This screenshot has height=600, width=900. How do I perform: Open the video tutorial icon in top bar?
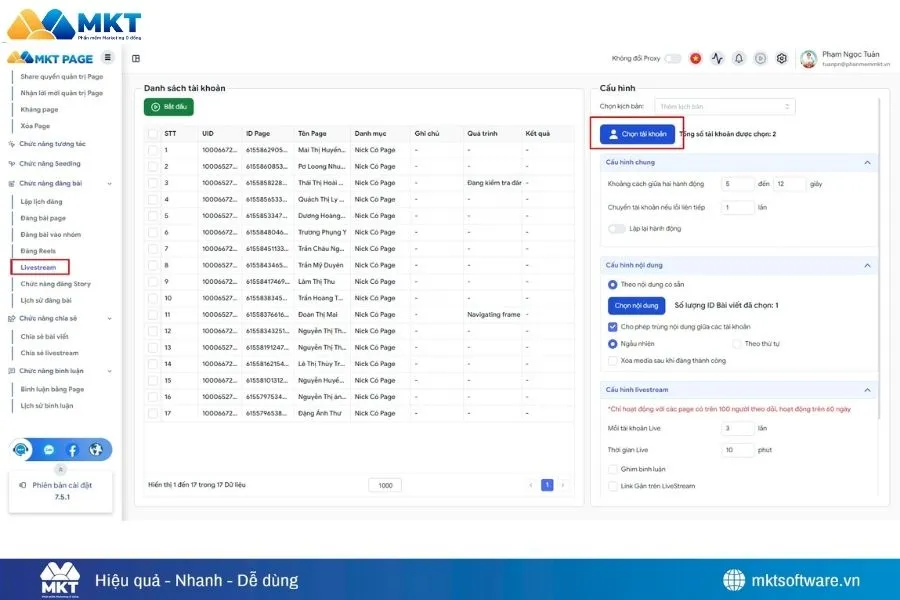pyautogui.click(x=760, y=59)
